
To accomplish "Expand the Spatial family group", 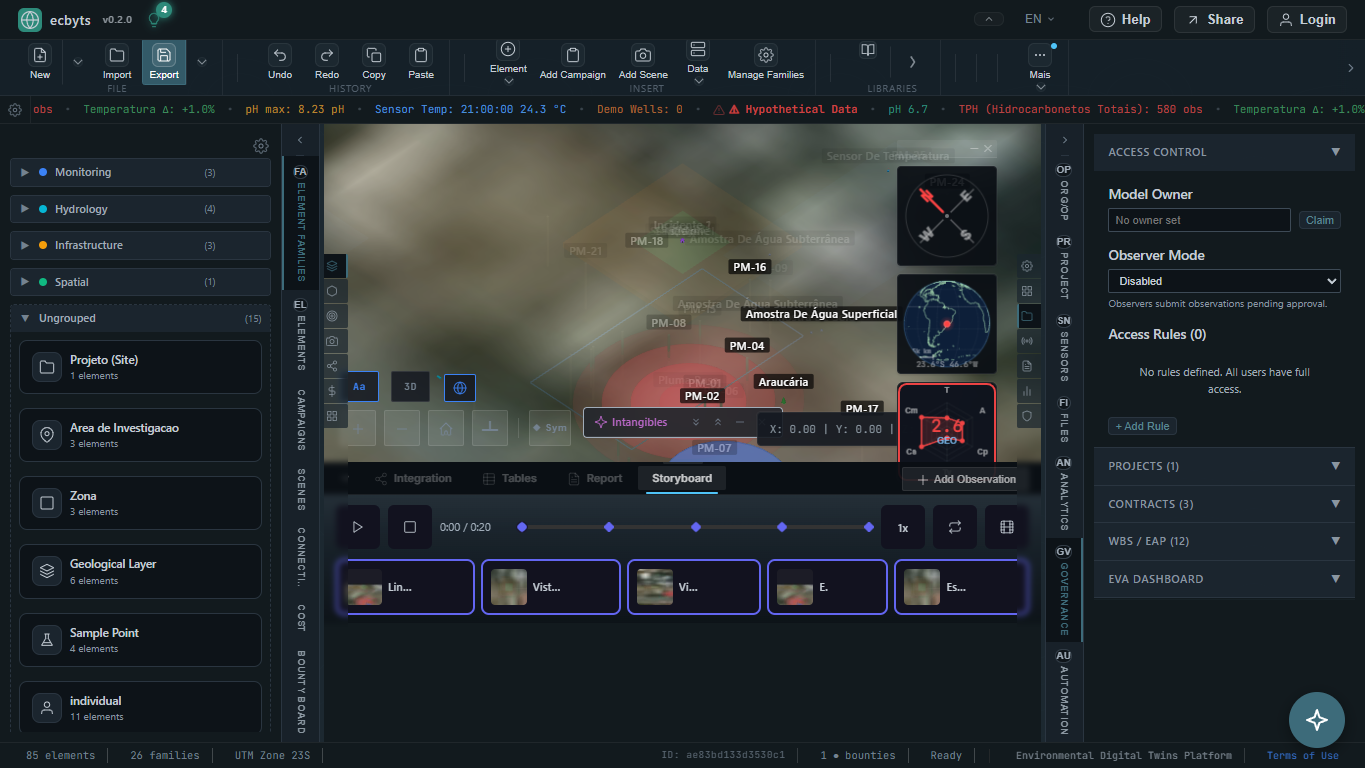I will (140, 282).
